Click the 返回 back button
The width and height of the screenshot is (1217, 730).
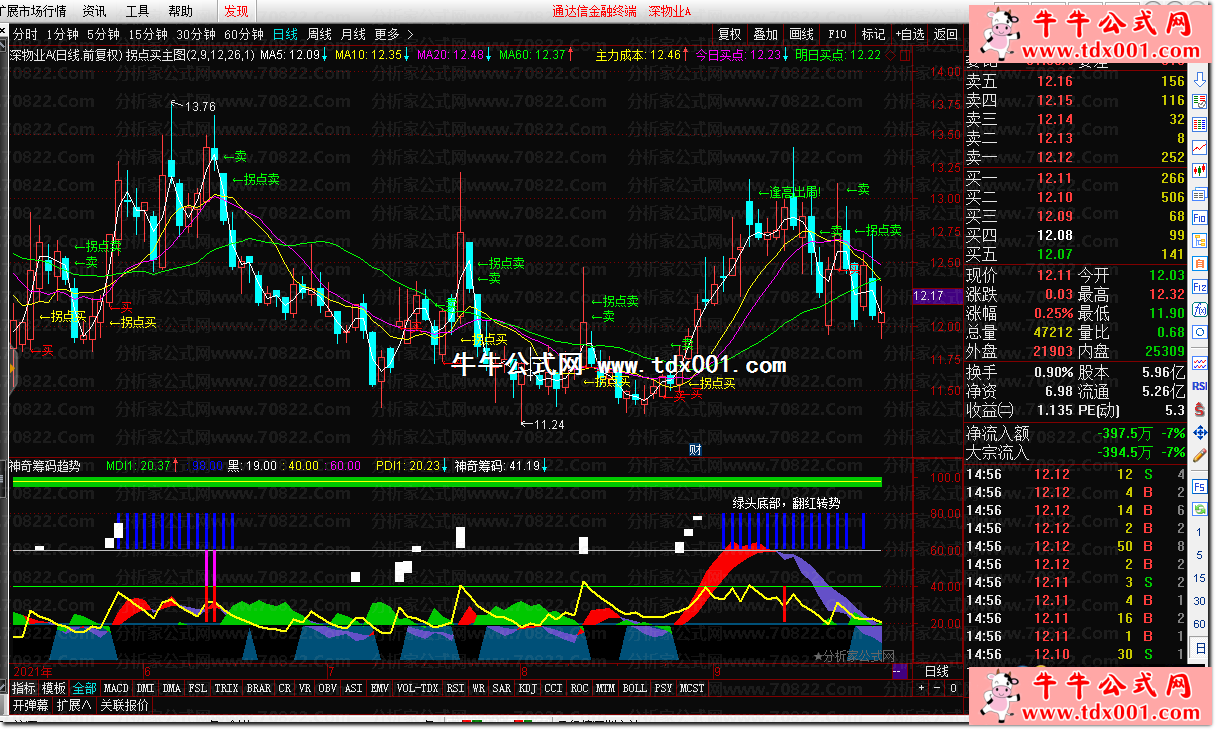click(945, 34)
